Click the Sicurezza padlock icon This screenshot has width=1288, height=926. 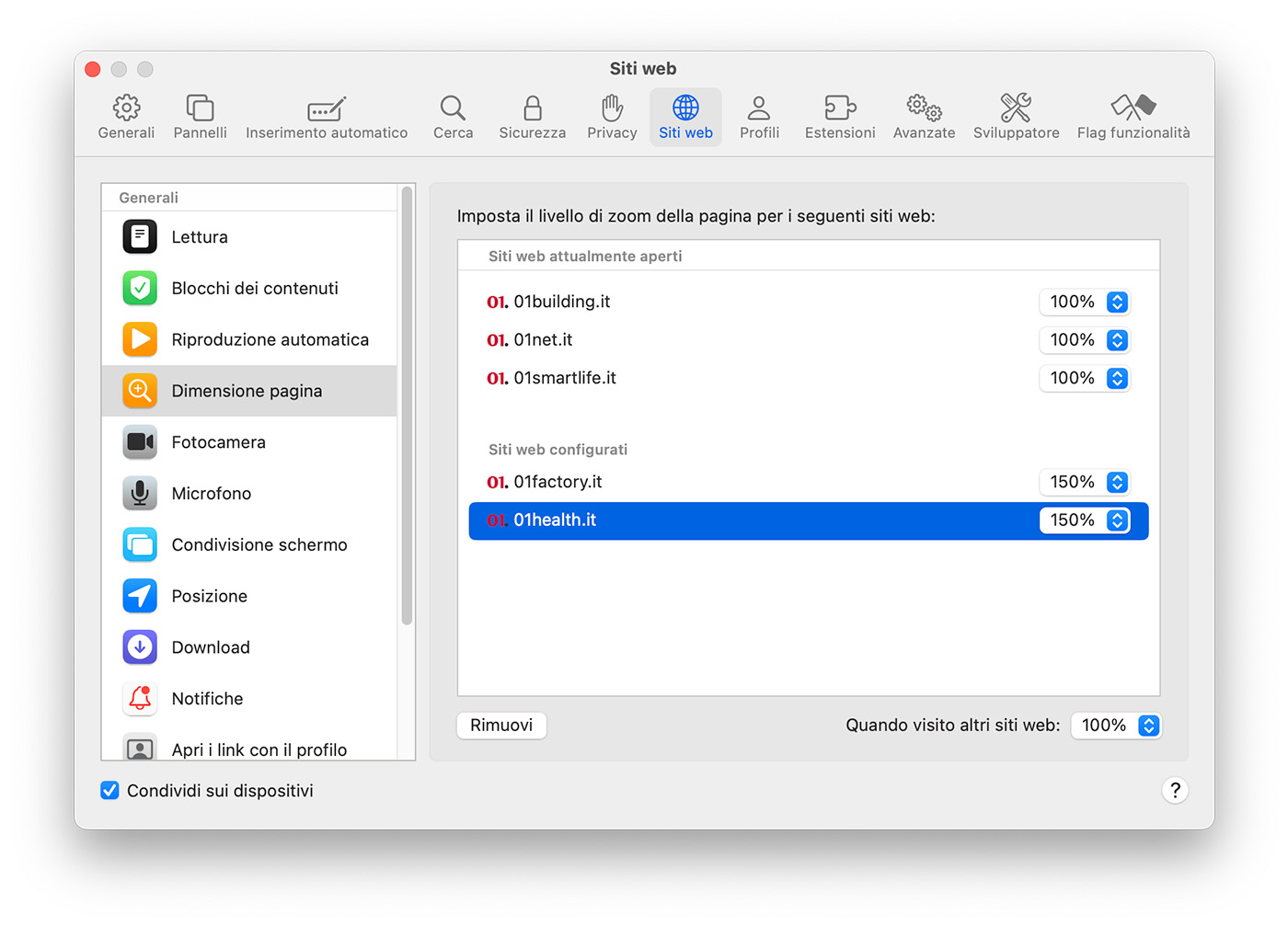click(x=532, y=109)
